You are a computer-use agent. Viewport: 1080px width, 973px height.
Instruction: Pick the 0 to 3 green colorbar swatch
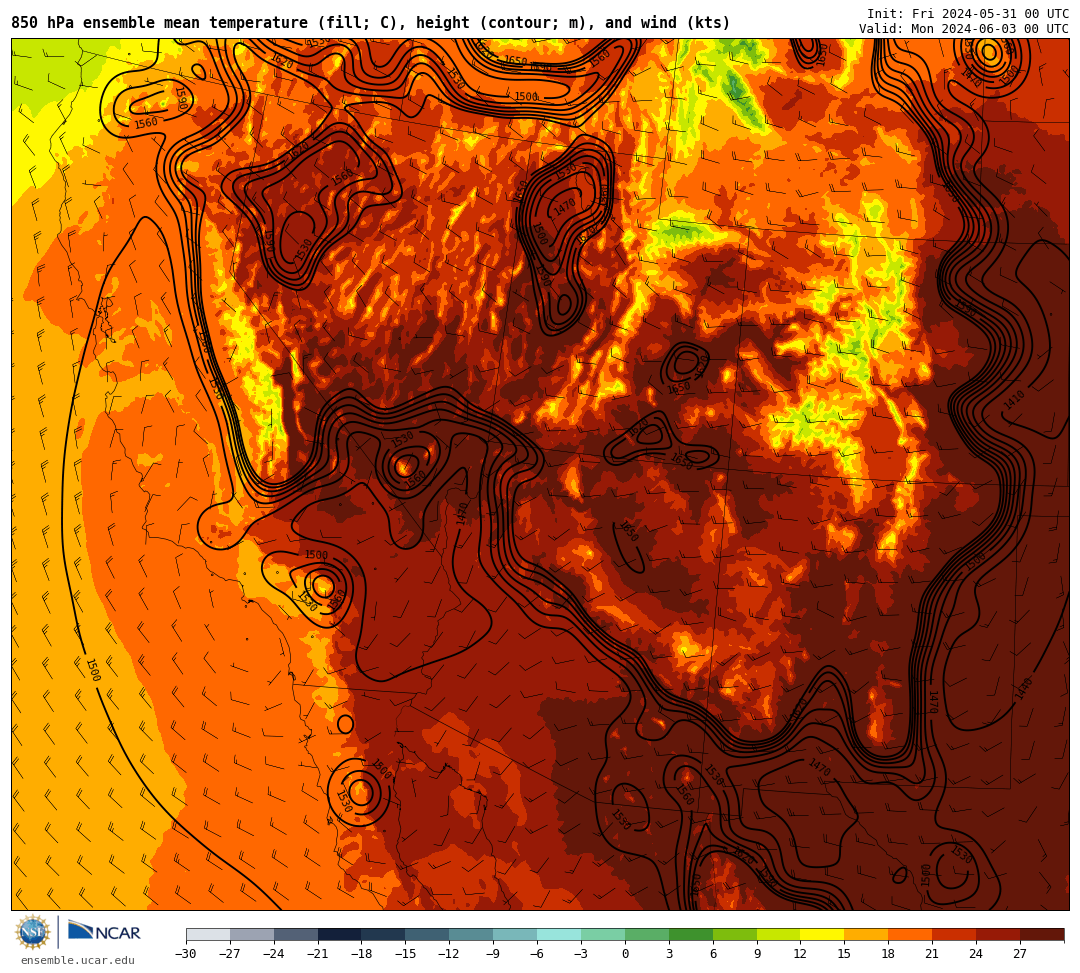(647, 934)
